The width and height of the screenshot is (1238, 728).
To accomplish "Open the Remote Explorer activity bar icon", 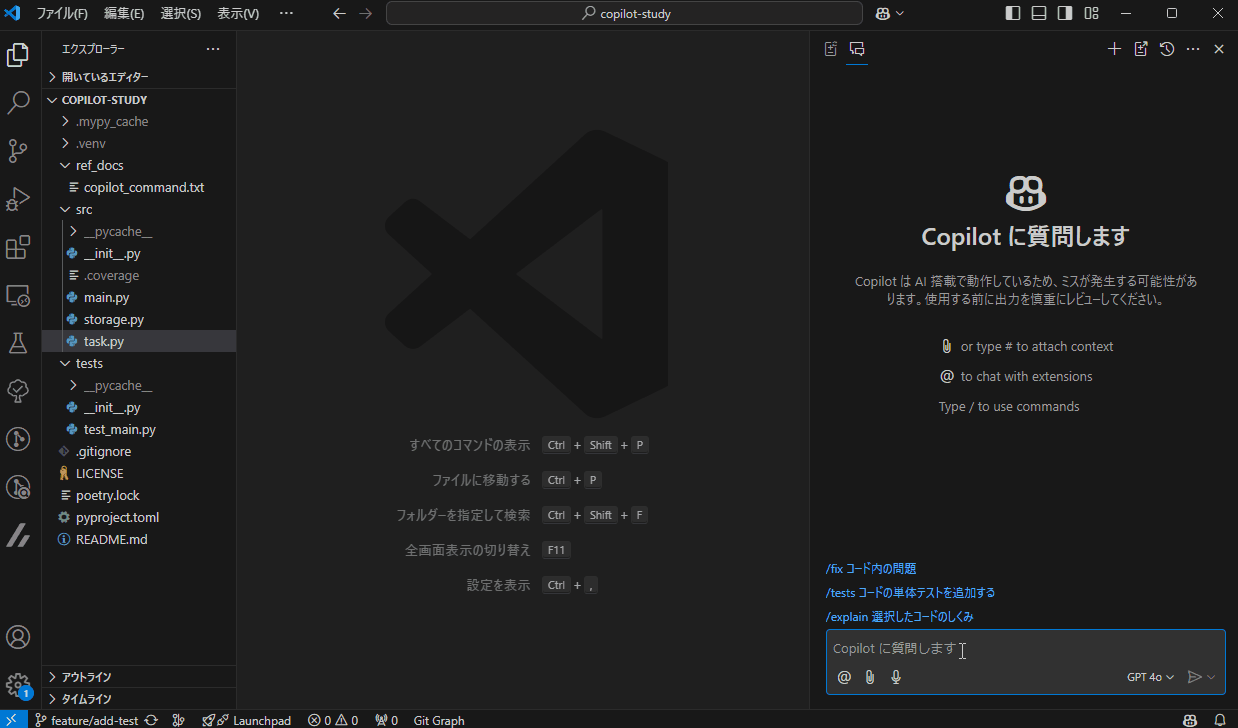I will 18,296.
